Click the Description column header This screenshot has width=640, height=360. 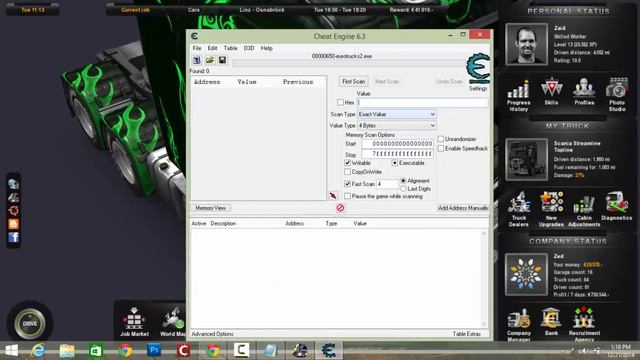point(223,224)
